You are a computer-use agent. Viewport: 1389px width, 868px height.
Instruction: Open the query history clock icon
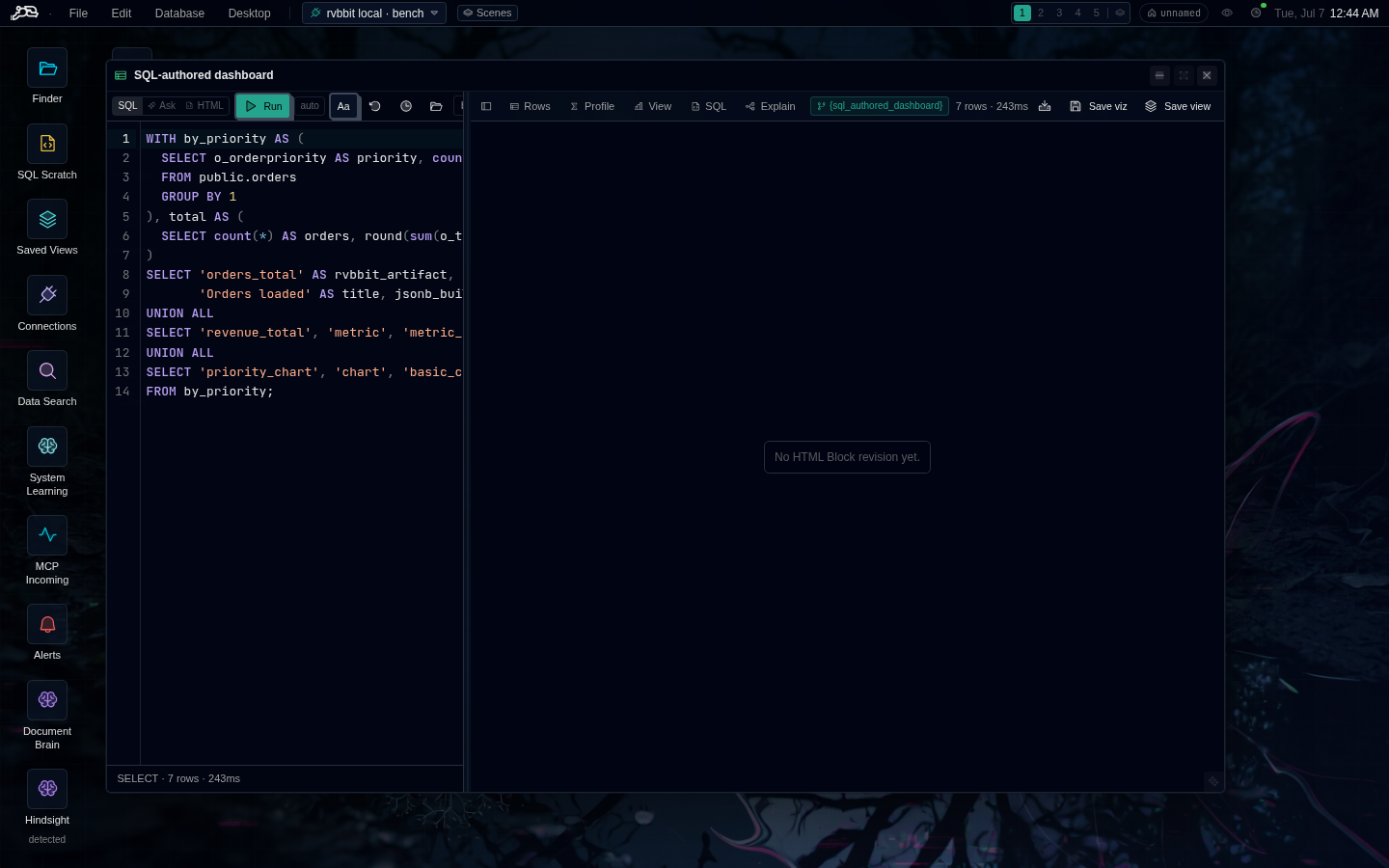click(406, 106)
